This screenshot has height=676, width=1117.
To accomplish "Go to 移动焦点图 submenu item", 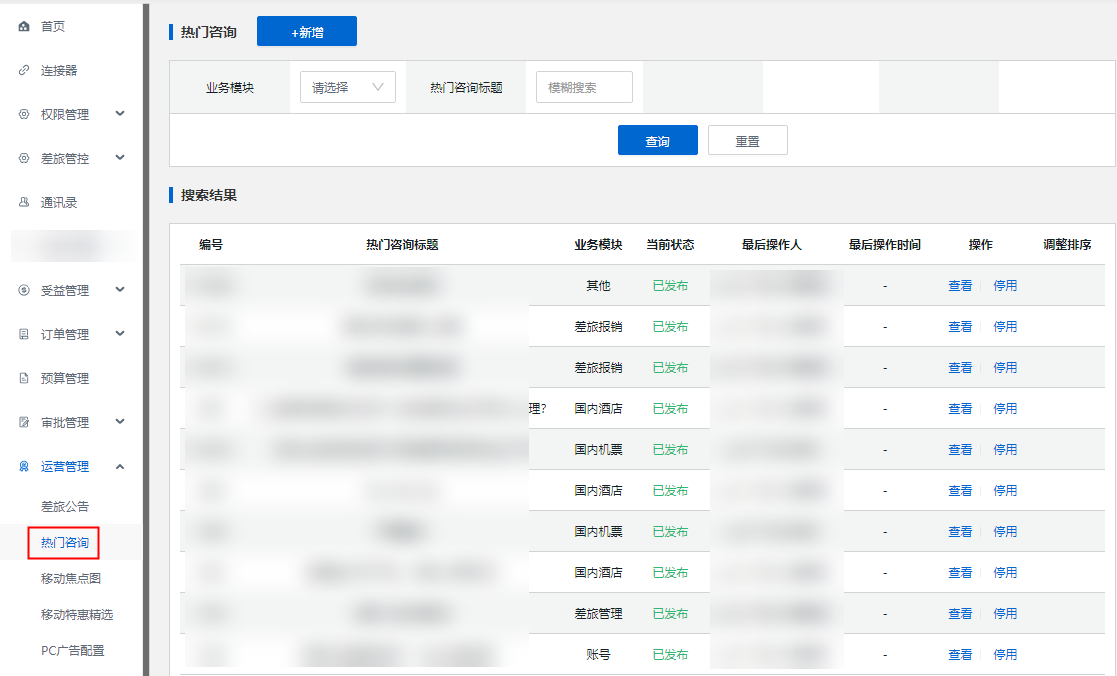I will [x=71, y=578].
